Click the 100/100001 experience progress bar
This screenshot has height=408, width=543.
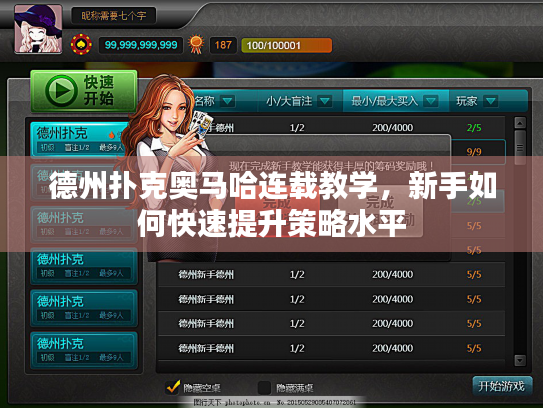(x=286, y=45)
